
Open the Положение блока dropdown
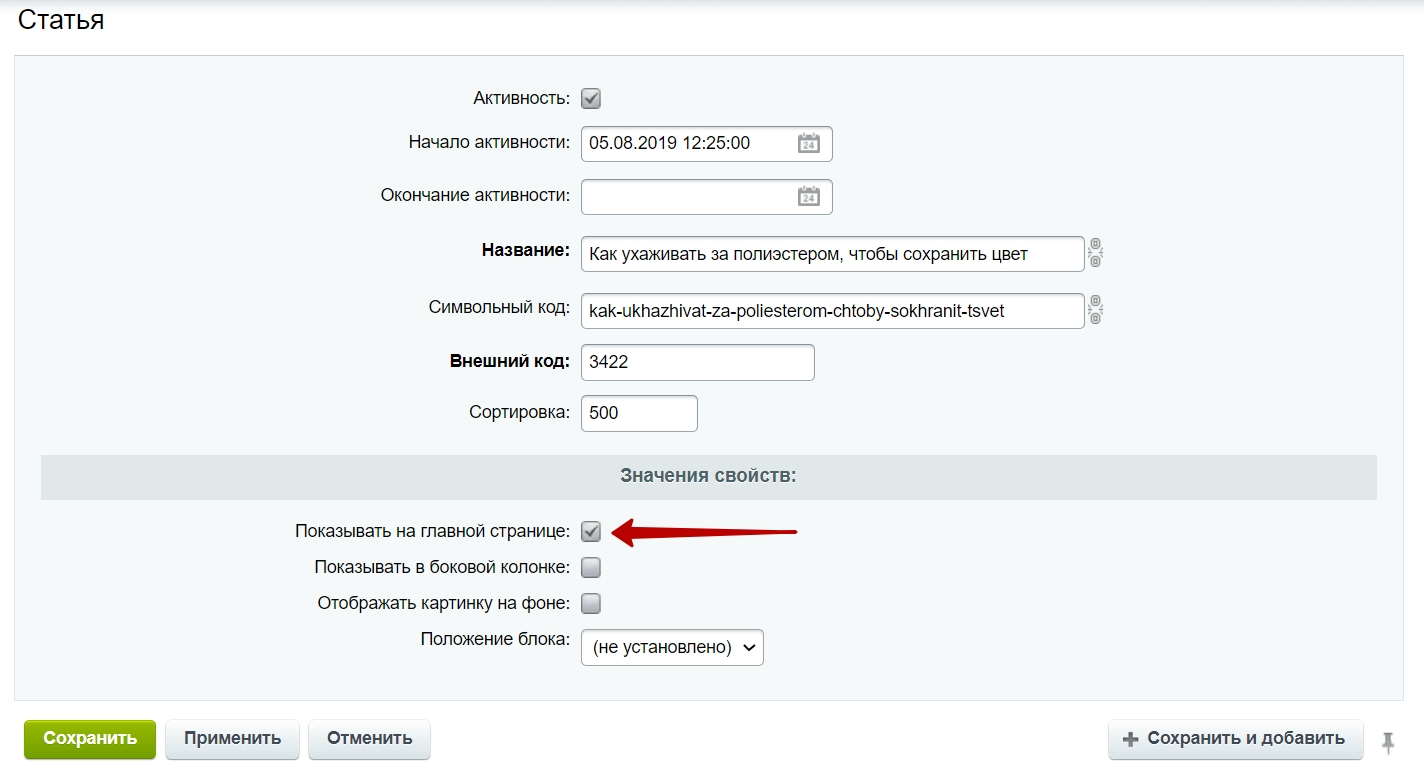(x=672, y=647)
